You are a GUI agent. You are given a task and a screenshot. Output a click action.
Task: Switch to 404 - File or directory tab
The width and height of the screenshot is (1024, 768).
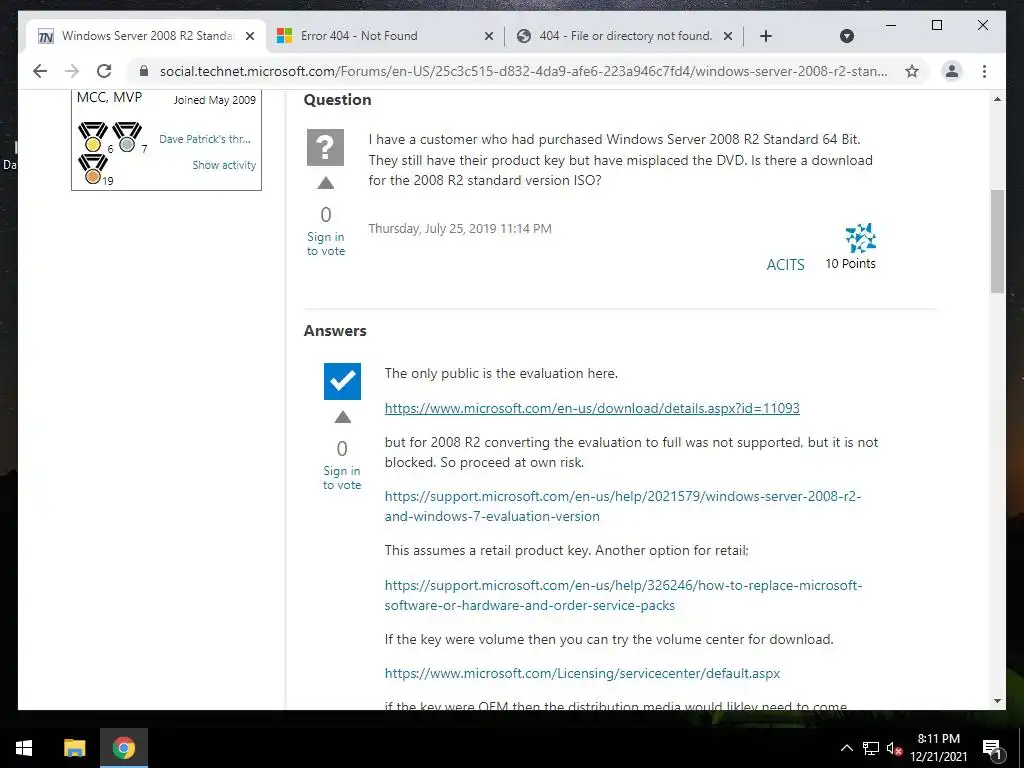[x=626, y=36]
